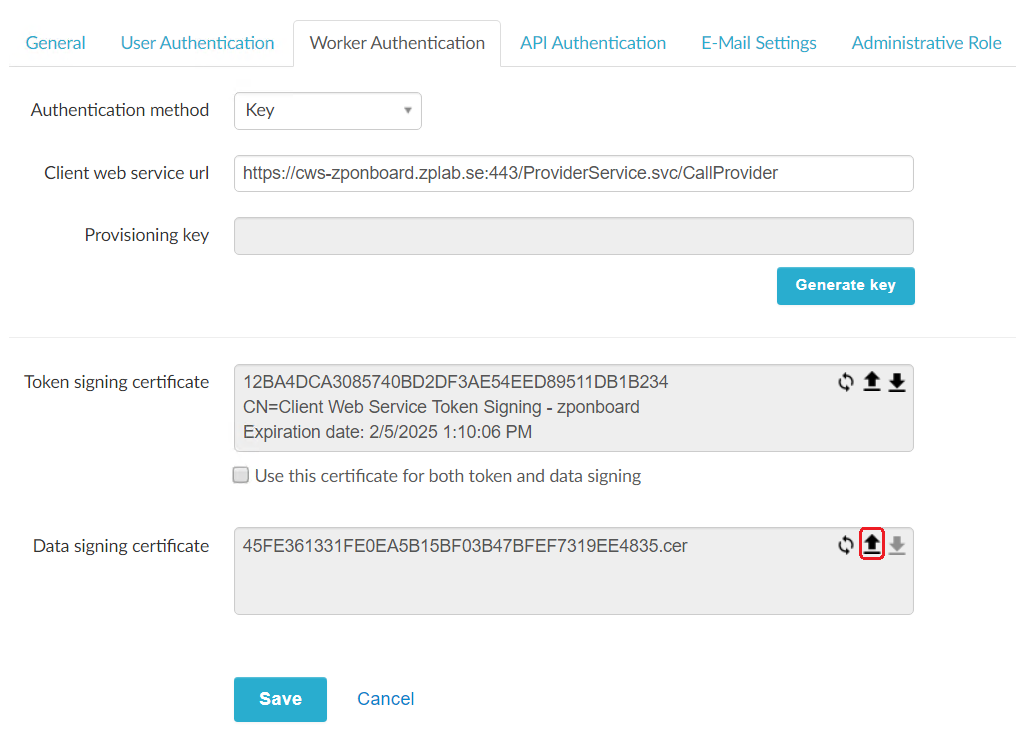Save the worker authentication settings
Image resolution: width=1016 pixels, height=740 pixels.
[280, 699]
